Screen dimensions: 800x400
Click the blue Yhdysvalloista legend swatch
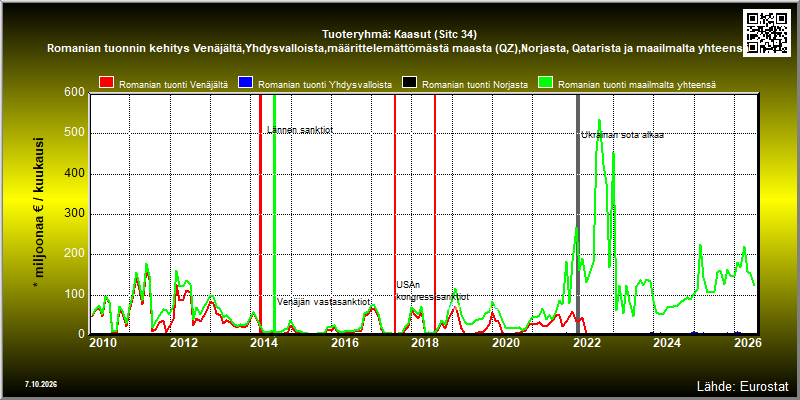click(246, 83)
